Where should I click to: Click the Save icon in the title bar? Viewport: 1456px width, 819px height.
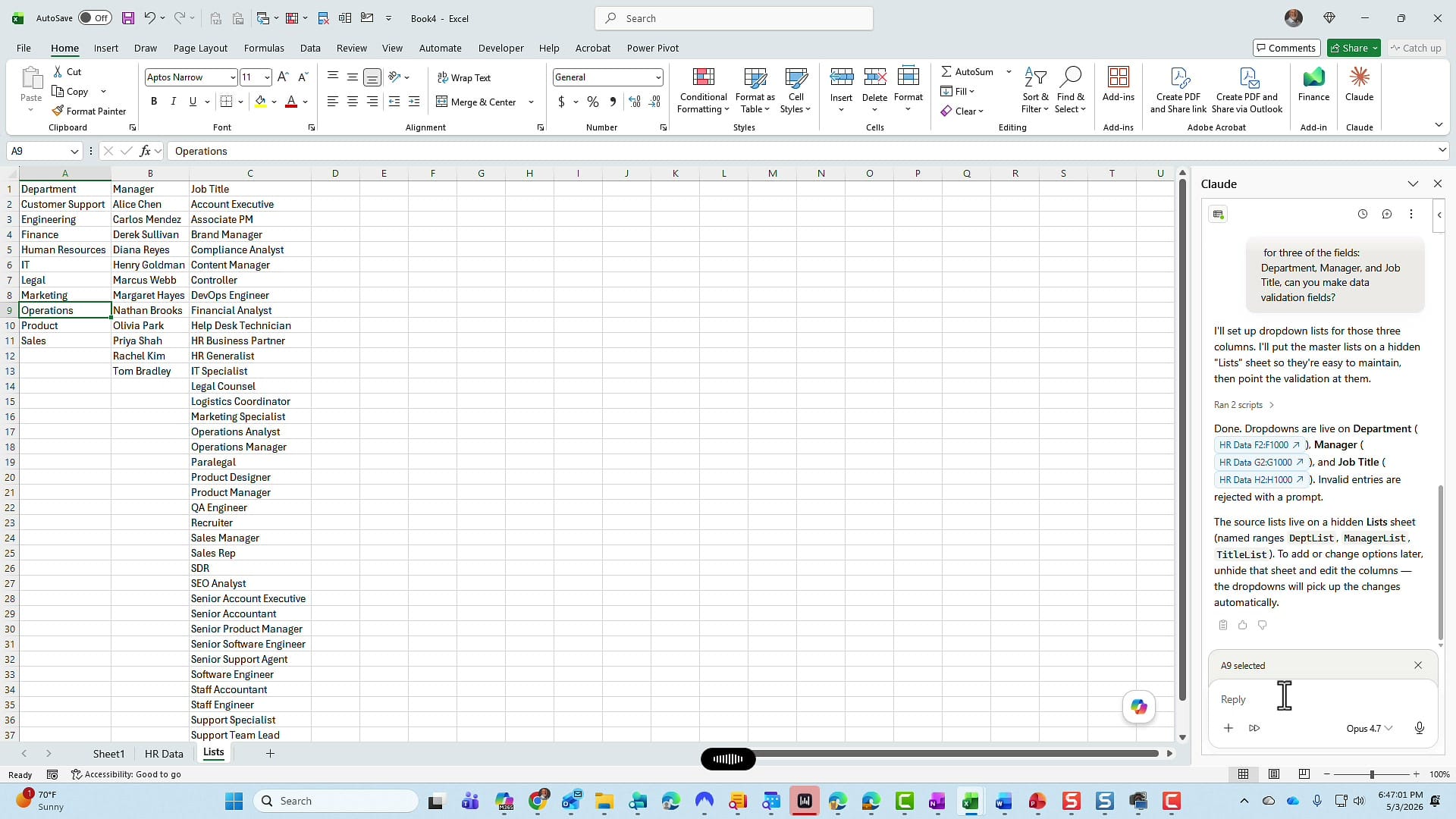(128, 18)
